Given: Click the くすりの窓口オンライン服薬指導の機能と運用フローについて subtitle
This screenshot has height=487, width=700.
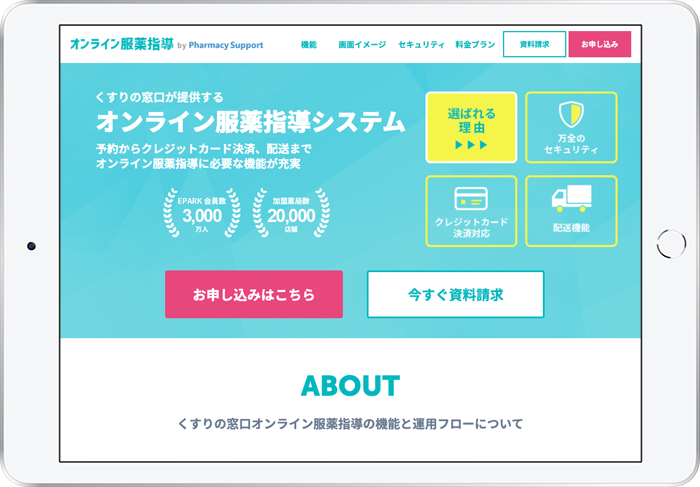Looking at the screenshot, I should 350,424.
